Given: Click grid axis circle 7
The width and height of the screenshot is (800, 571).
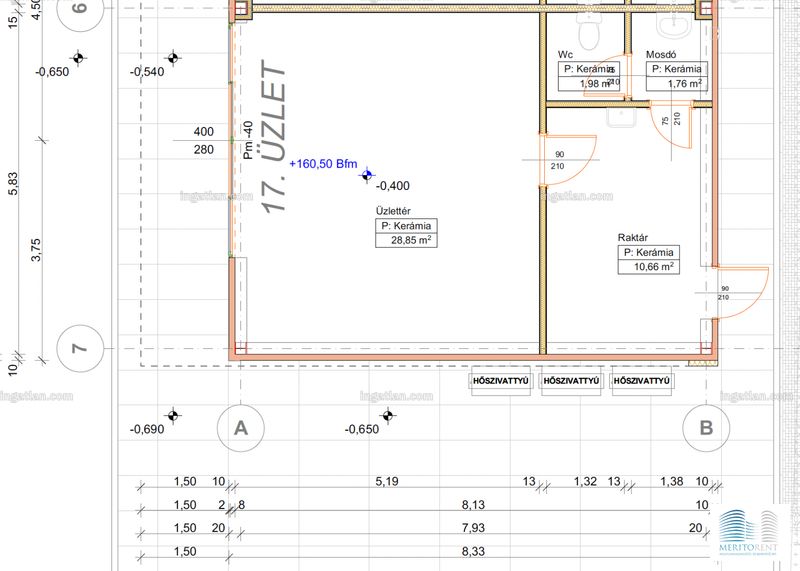Looking at the screenshot, I should (80, 349).
